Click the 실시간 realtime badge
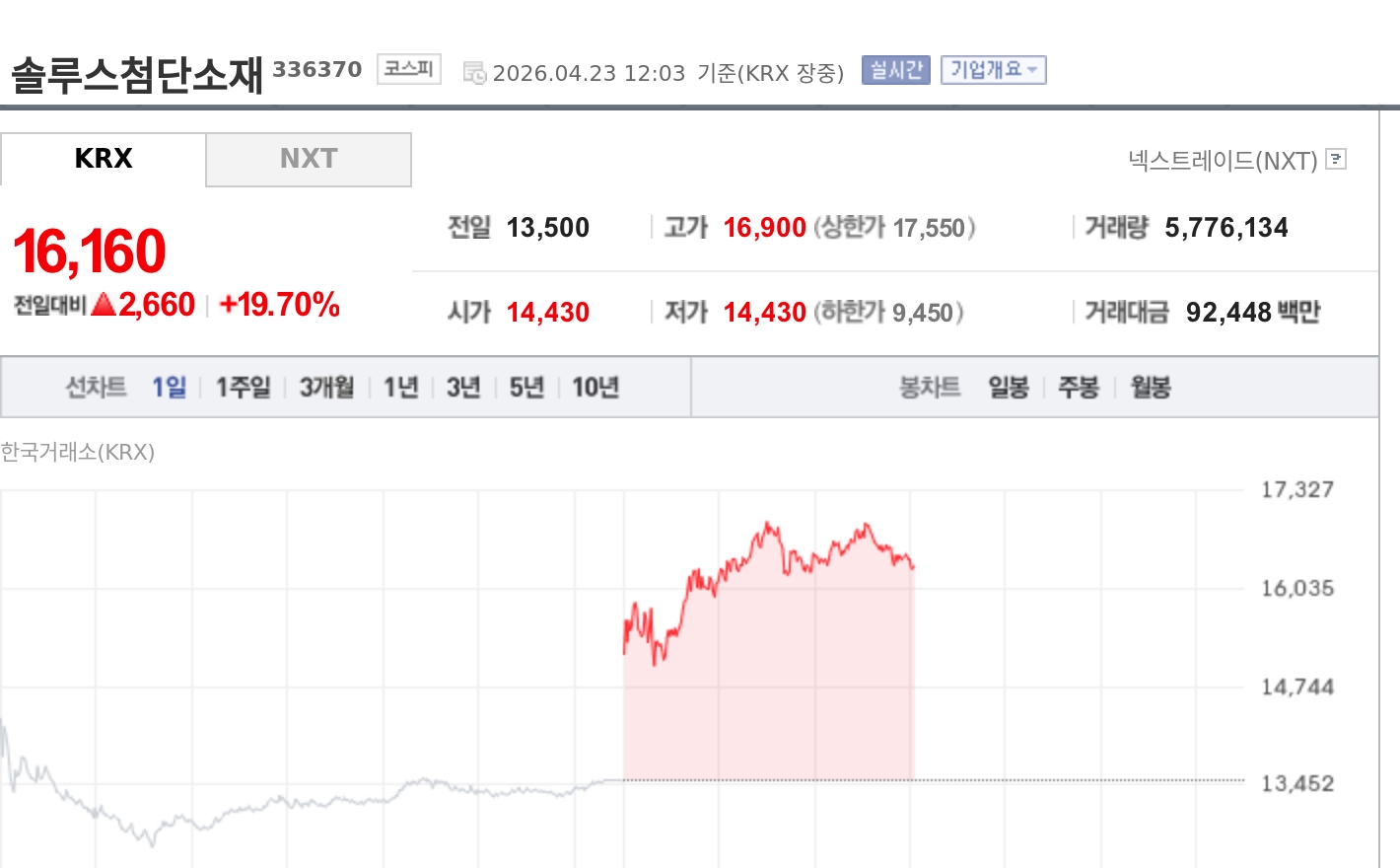The height and width of the screenshot is (868, 1400). 895,70
